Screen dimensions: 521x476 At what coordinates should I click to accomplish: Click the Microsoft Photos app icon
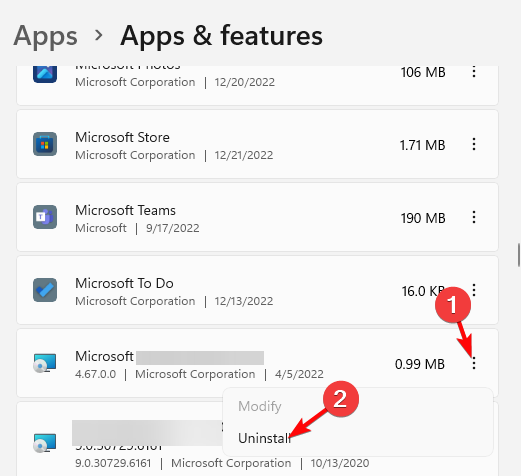(x=45, y=73)
